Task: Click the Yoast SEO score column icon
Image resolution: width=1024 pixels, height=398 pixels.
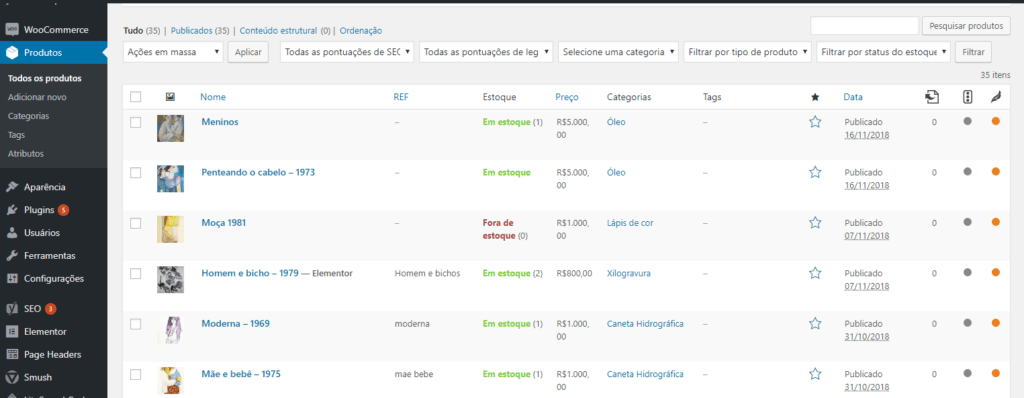Action: (x=967, y=97)
